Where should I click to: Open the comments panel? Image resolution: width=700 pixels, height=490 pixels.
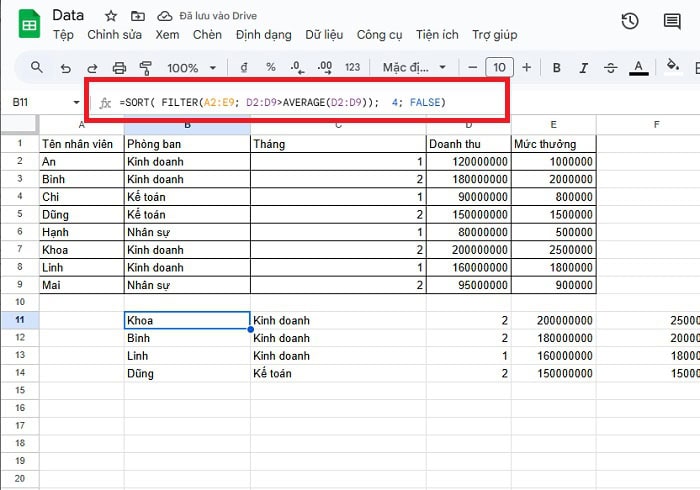[672, 22]
